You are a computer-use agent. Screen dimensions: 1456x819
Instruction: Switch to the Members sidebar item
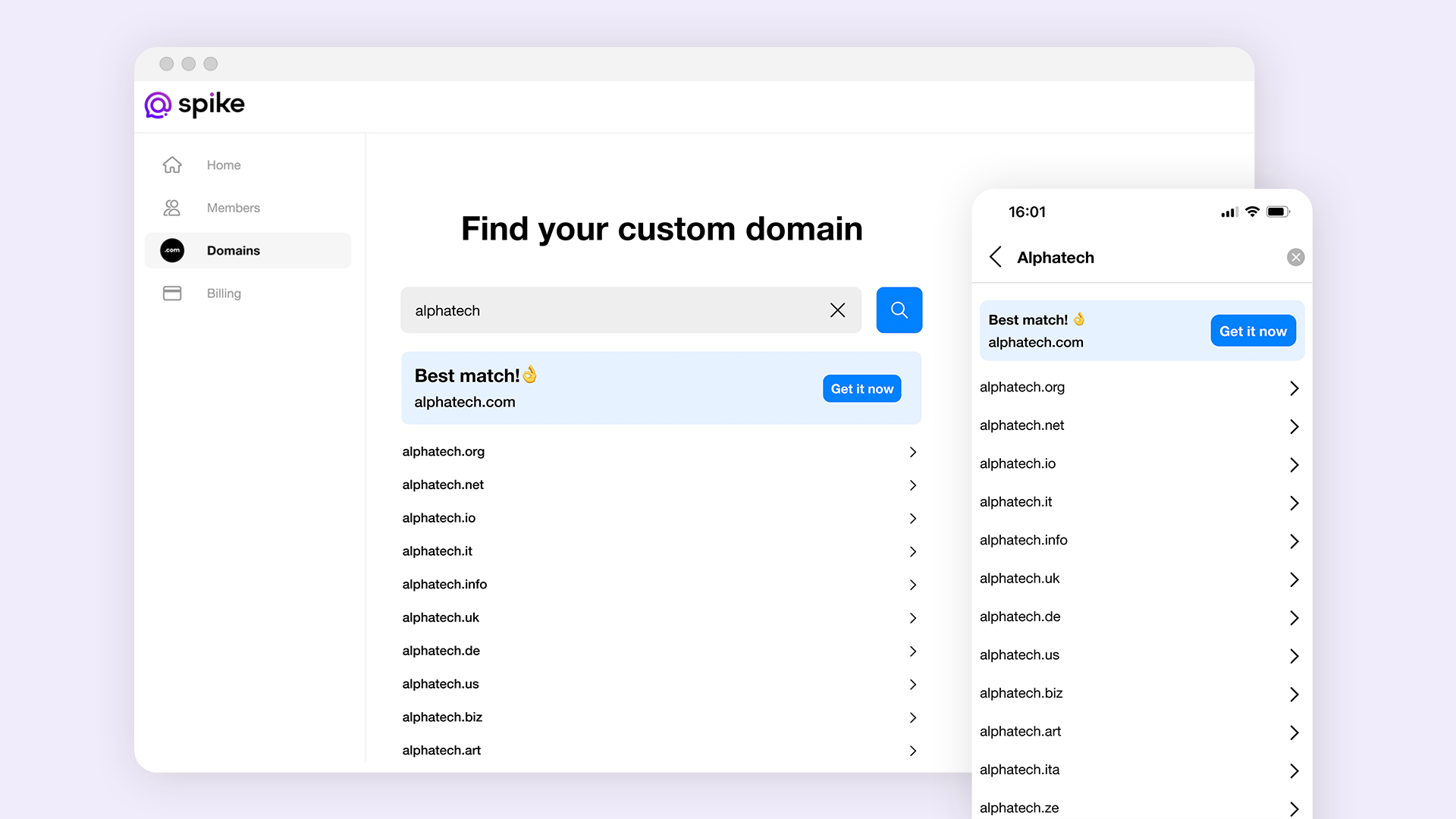click(x=233, y=208)
